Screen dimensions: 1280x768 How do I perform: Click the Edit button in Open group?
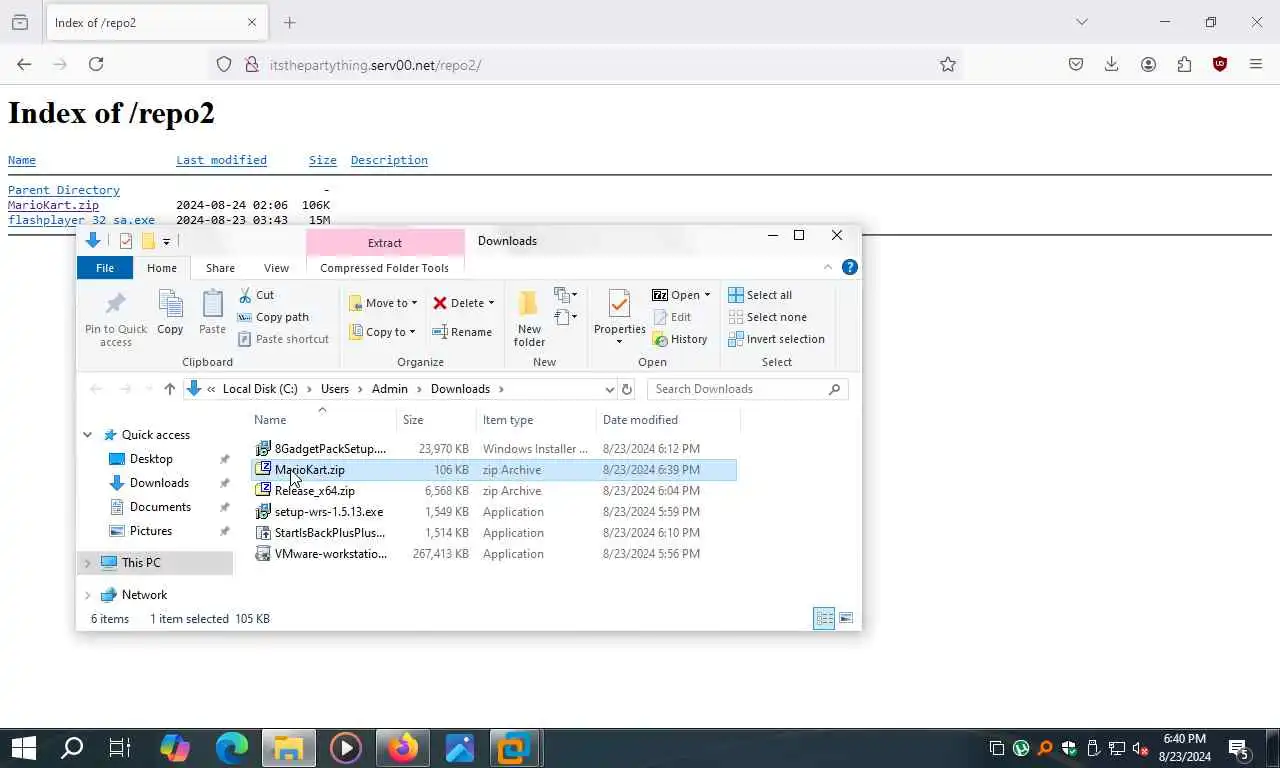[x=672, y=317]
